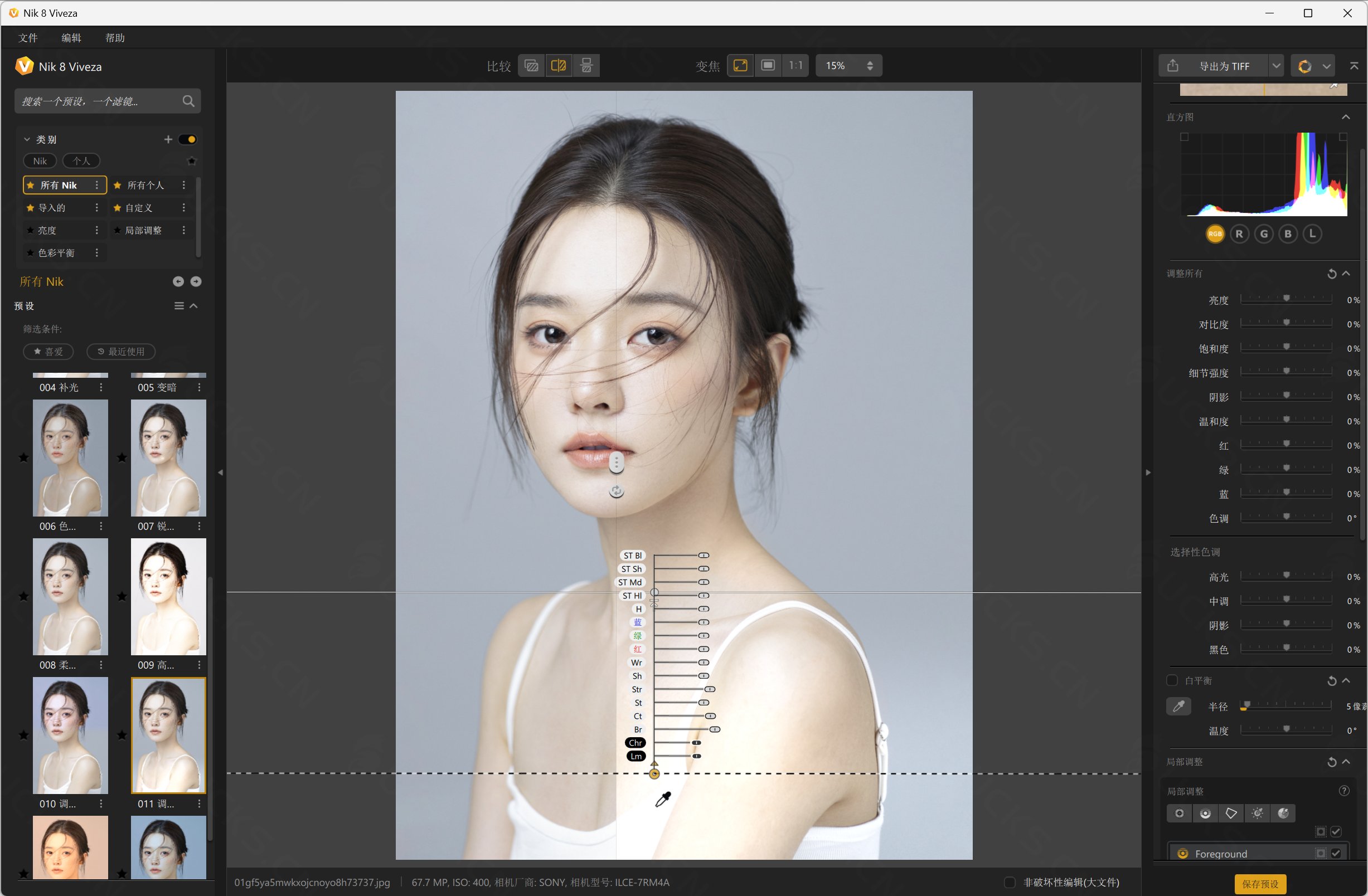Select the side-by-side split compare icon

559,66
